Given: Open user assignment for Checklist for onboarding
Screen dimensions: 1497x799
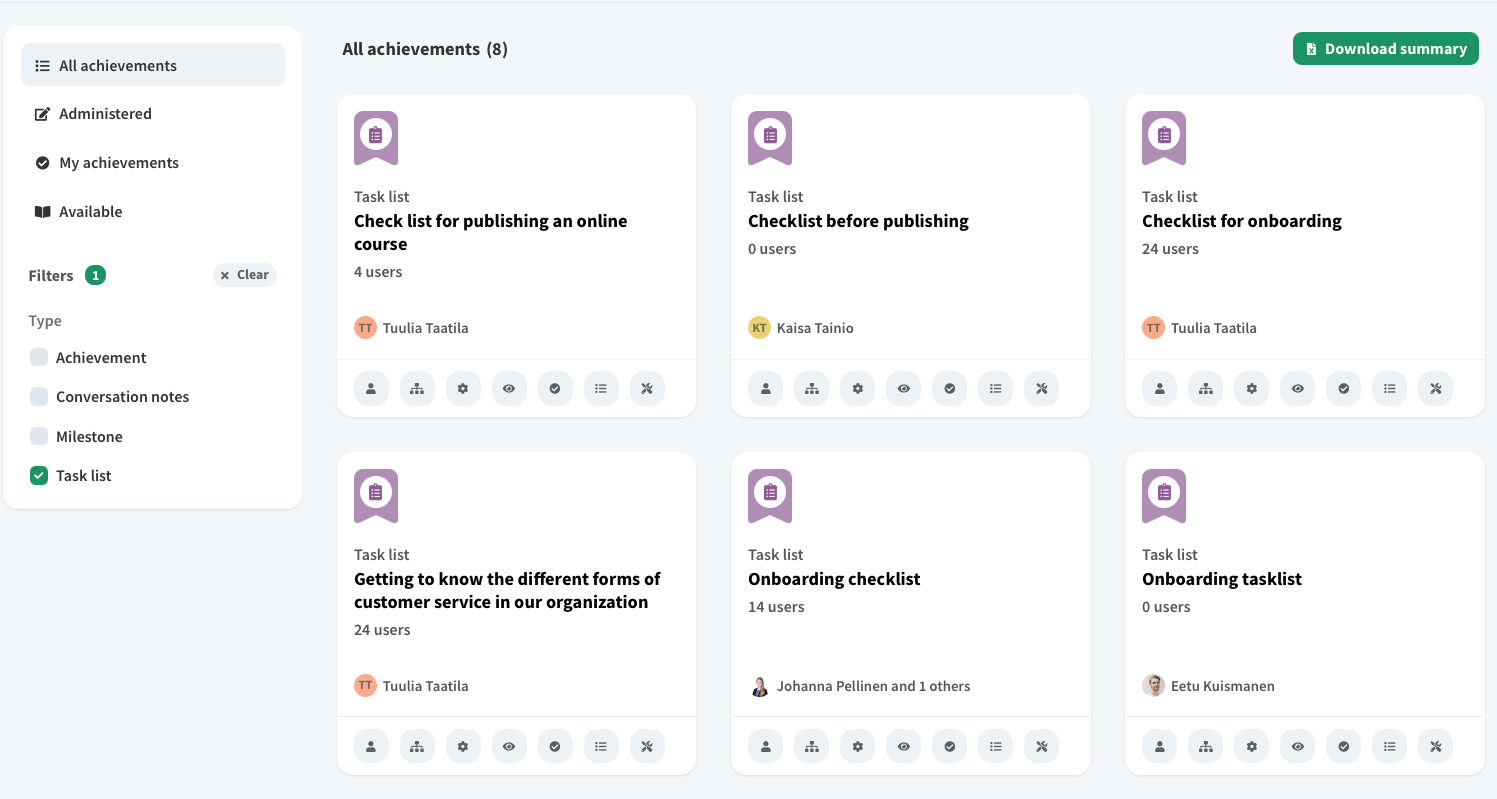Looking at the screenshot, I should tap(1159, 388).
